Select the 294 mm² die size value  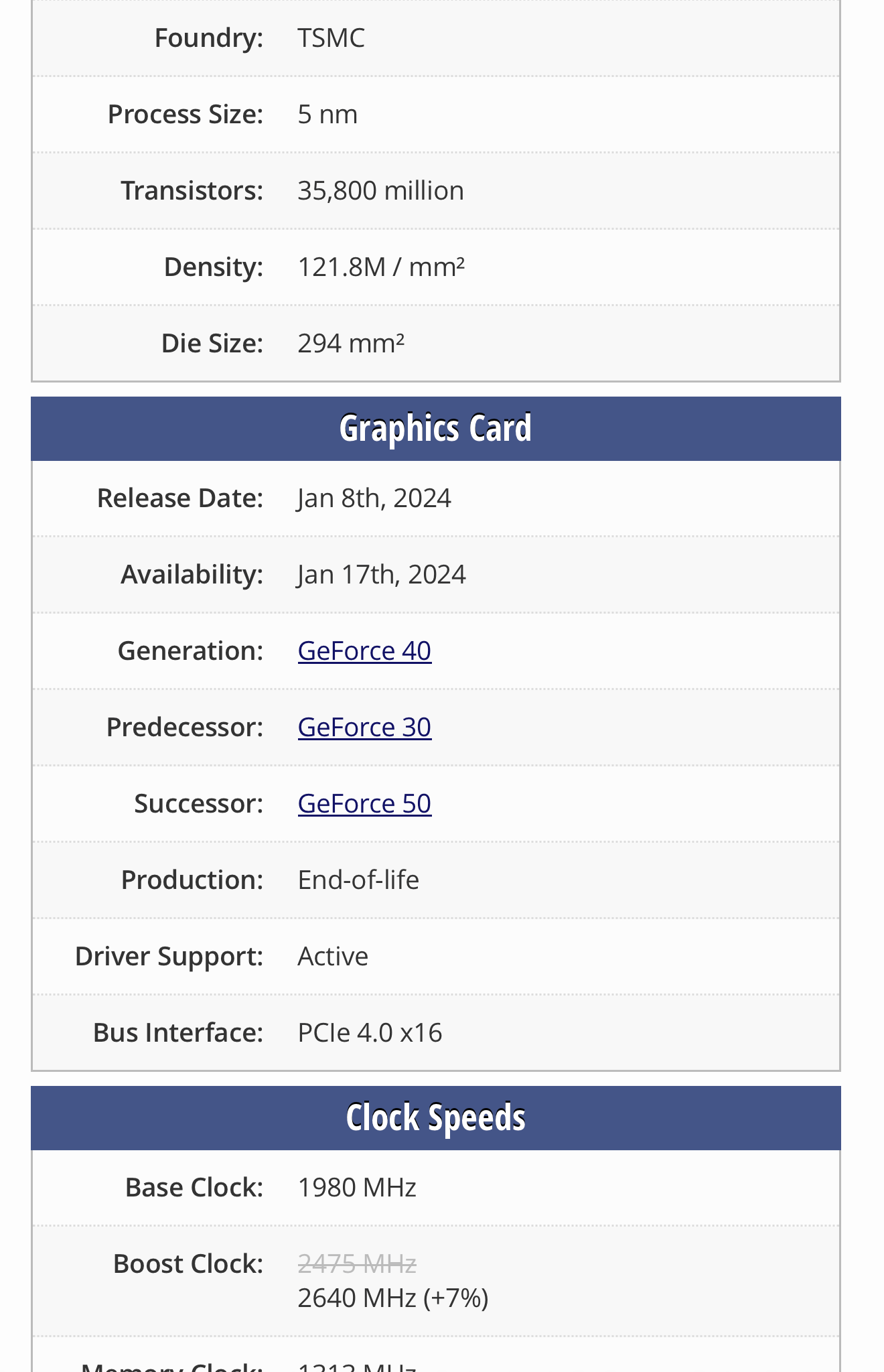click(x=351, y=344)
